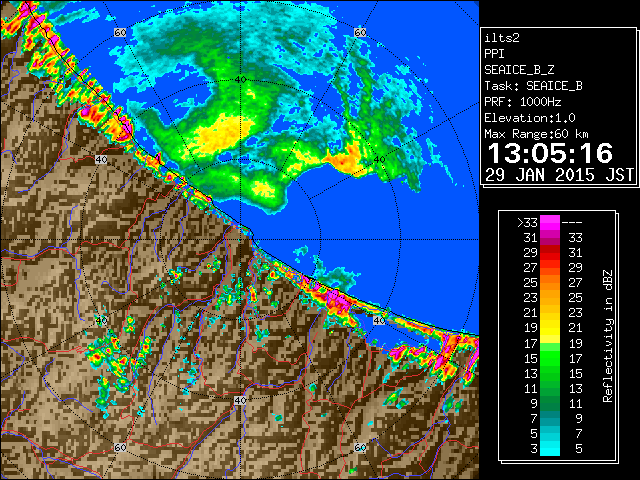Select the 'SEAICE_B_Z' product name
Viewport: 640px width, 480px height.
(x=519, y=70)
